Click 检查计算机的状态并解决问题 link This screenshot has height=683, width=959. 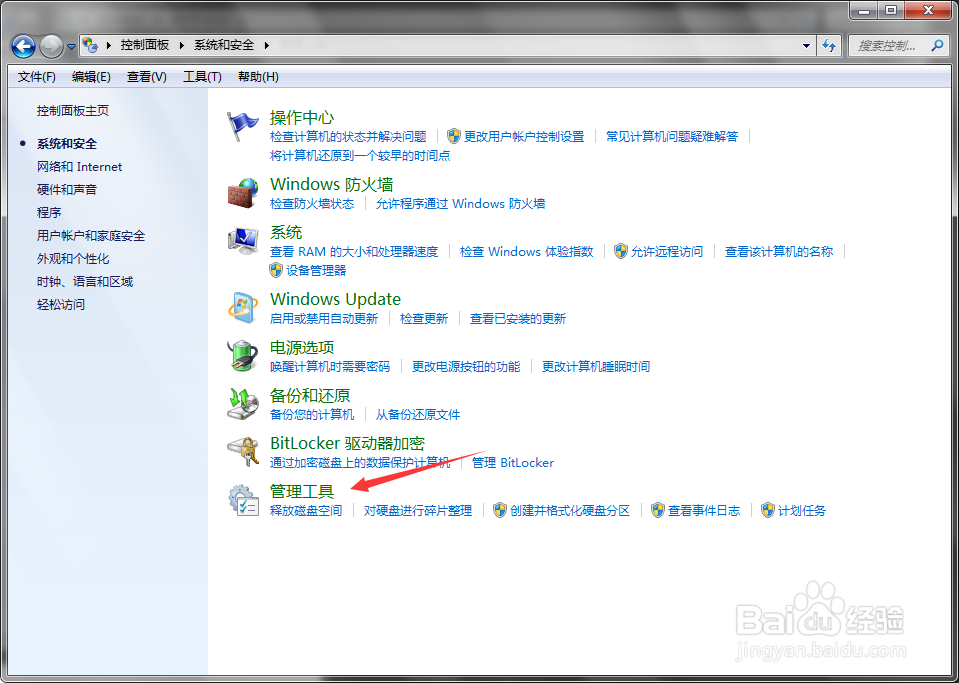pyautogui.click(x=348, y=136)
